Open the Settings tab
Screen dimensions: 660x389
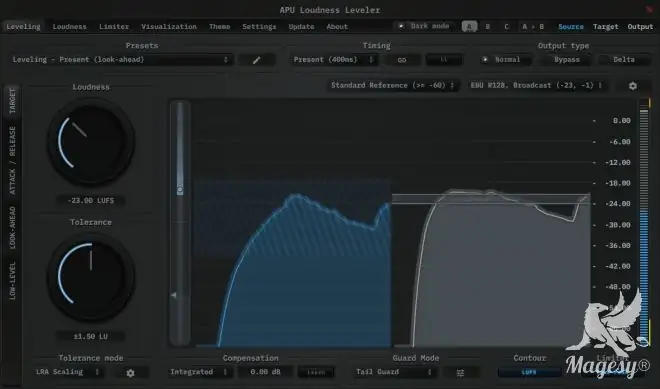click(259, 27)
